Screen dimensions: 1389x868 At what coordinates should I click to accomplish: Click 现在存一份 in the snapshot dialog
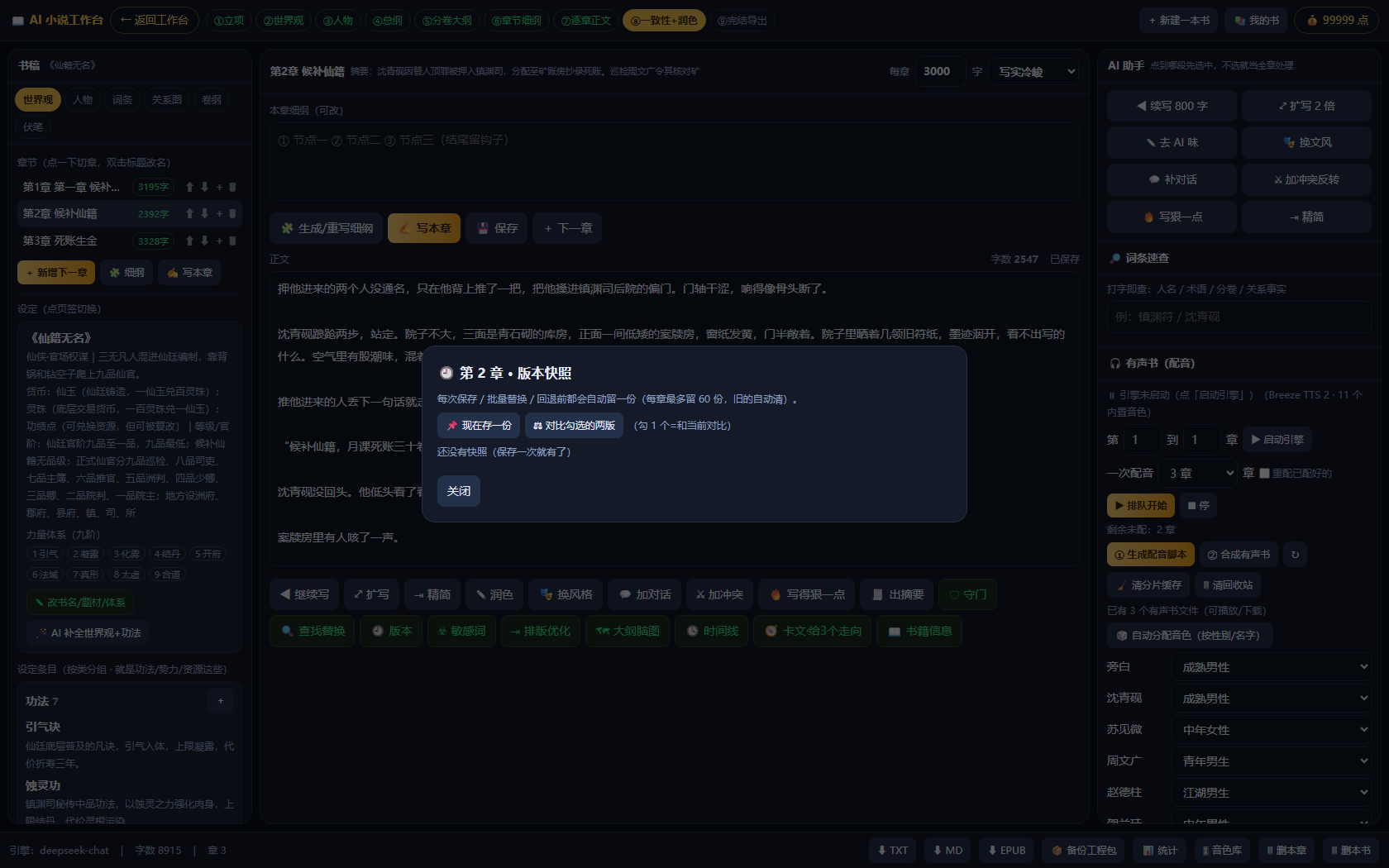click(479, 426)
